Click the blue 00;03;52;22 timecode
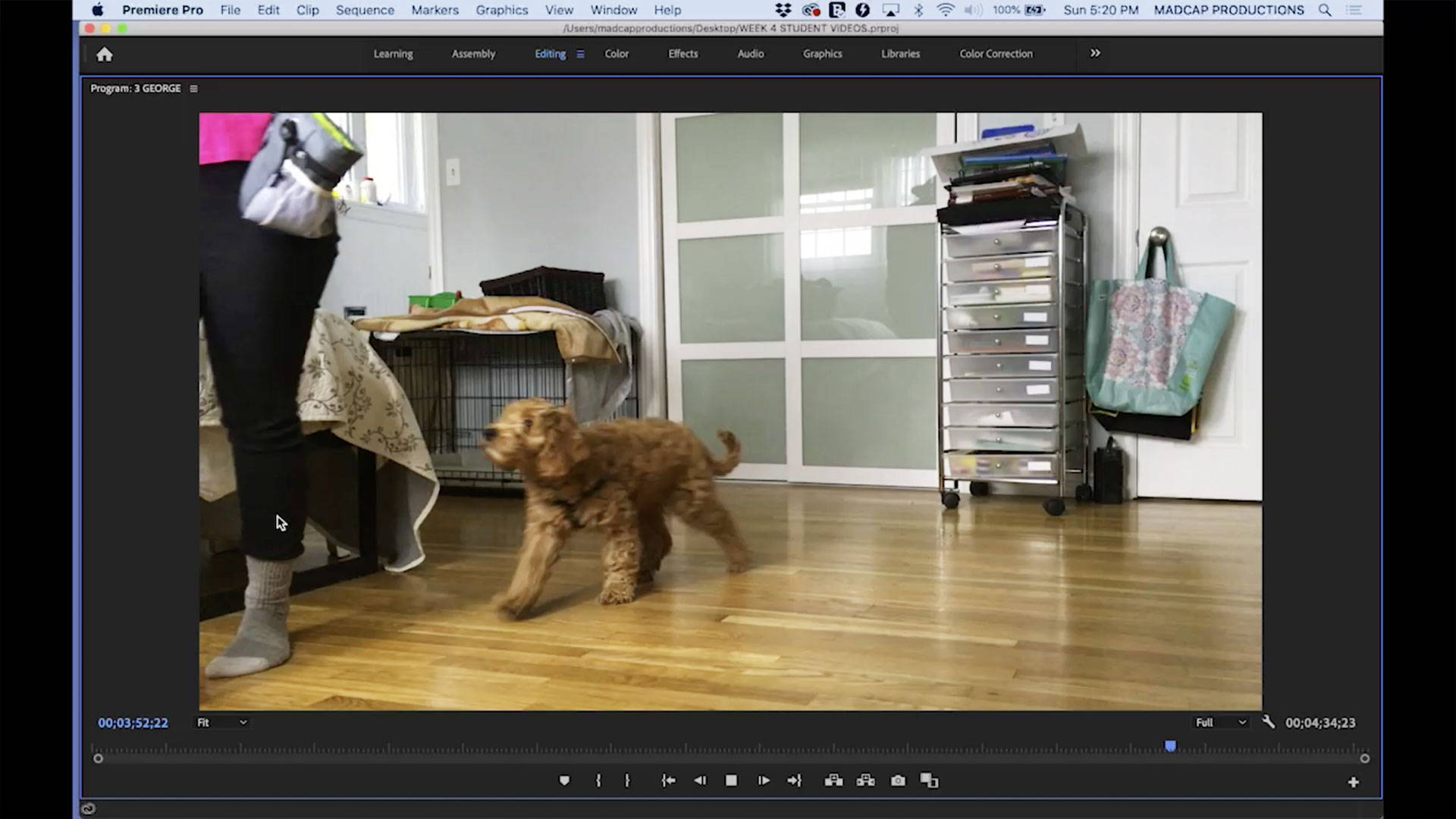The image size is (1456, 819). point(132,723)
